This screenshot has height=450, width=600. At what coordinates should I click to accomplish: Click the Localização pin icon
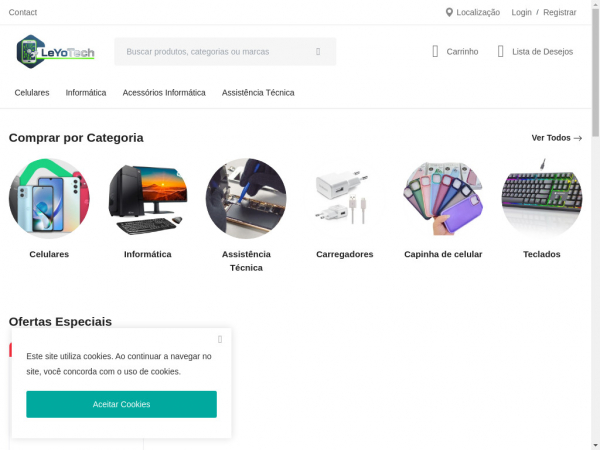[449, 12]
